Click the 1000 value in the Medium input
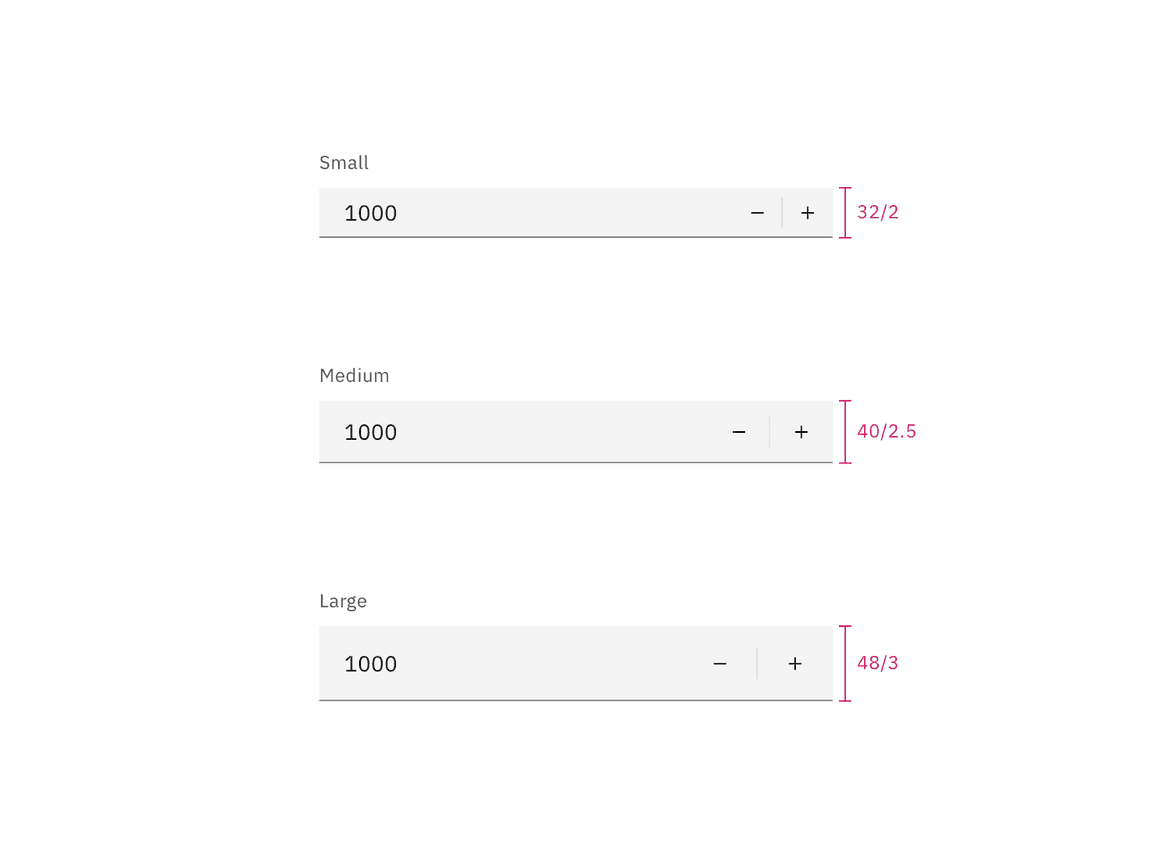 click(371, 432)
